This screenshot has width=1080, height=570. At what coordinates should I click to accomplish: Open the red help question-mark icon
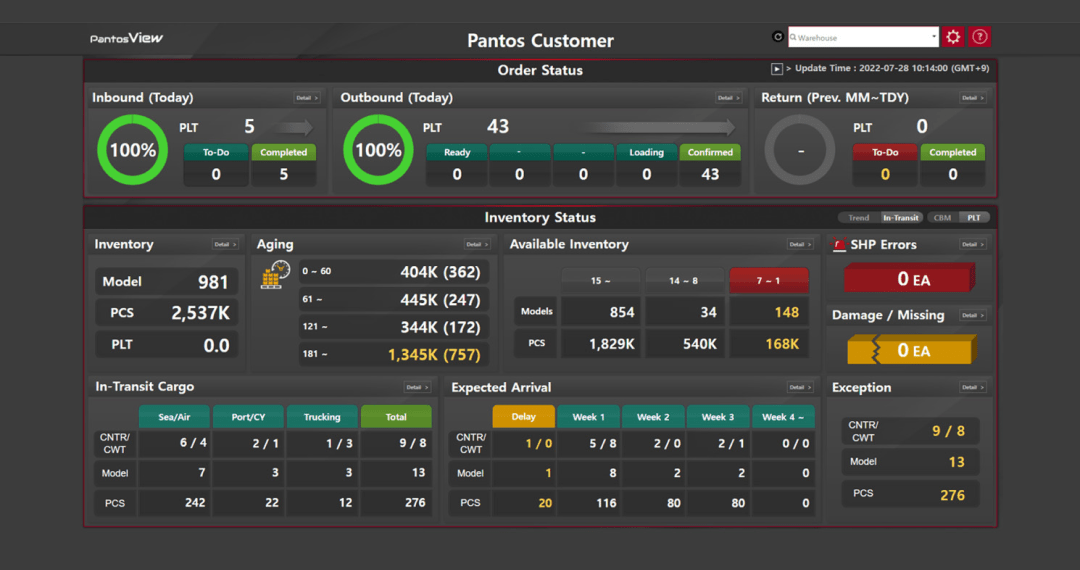[x=979, y=37]
